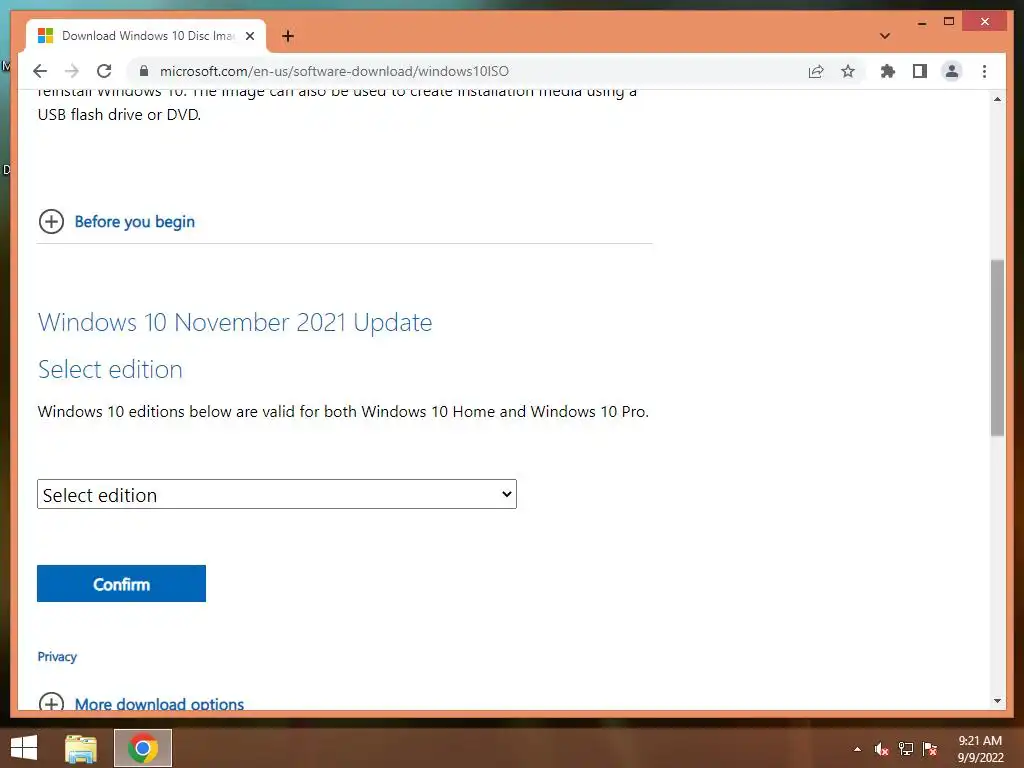Toggle the Chrome side panel
Image resolution: width=1024 pixels, height=768 pixels.
tap(920, 71)
